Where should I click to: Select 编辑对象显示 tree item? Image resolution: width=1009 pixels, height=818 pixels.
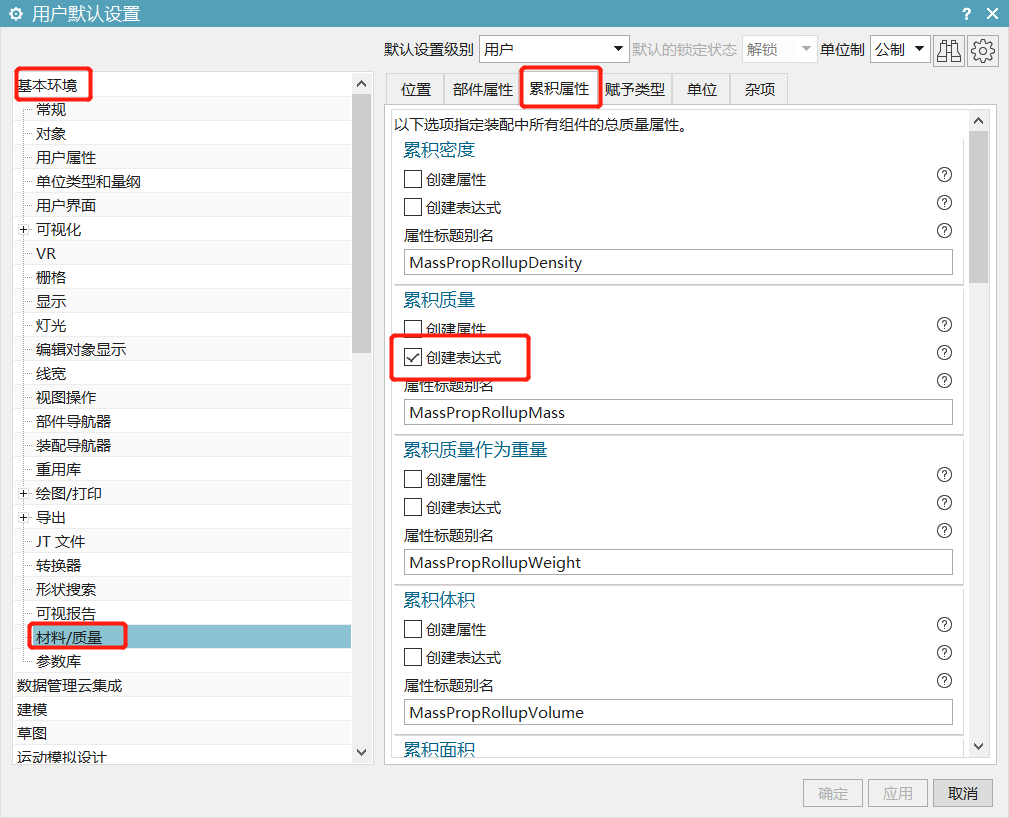[81, 349]
